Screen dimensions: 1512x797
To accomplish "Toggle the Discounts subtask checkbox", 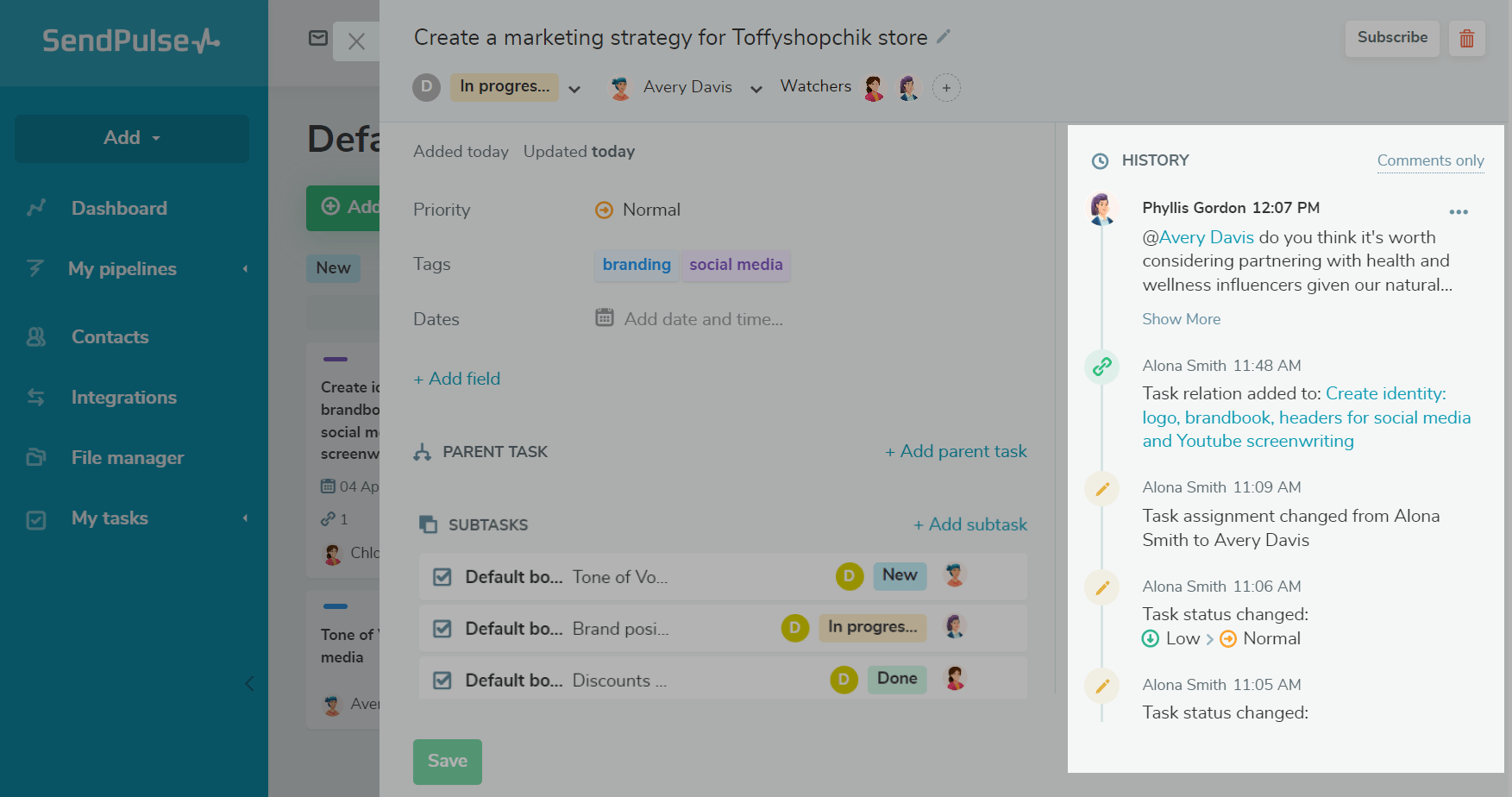I will tap(442, 681).
